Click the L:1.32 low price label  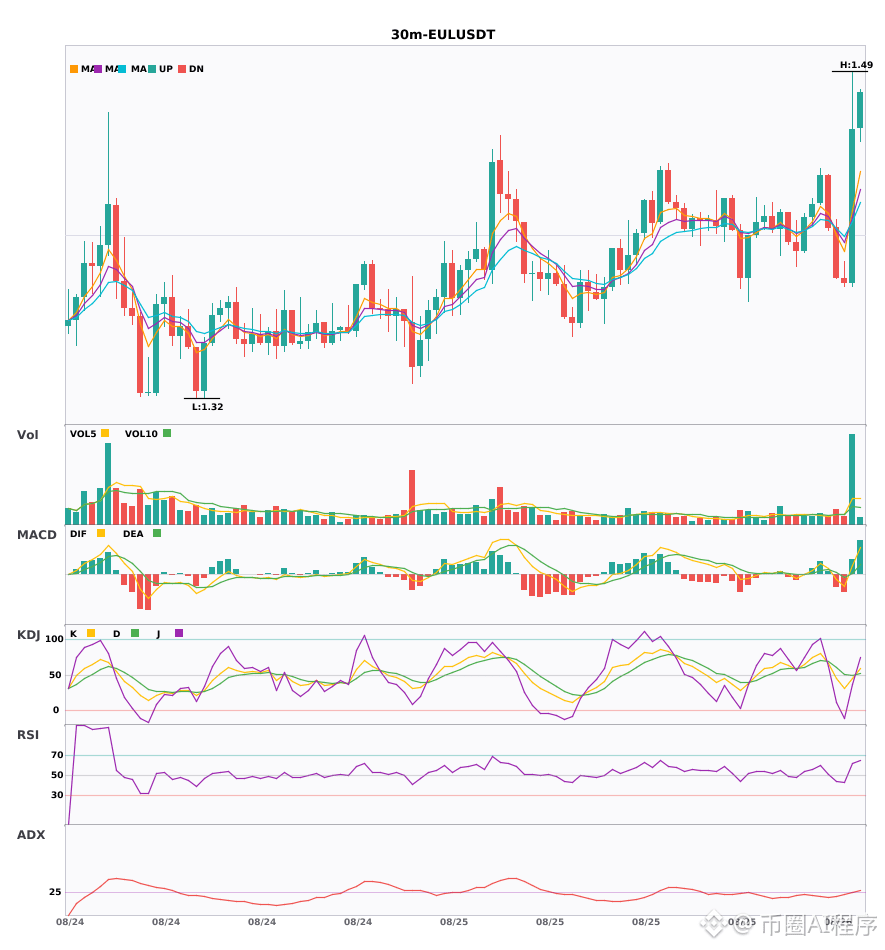(x=208, y=407)
